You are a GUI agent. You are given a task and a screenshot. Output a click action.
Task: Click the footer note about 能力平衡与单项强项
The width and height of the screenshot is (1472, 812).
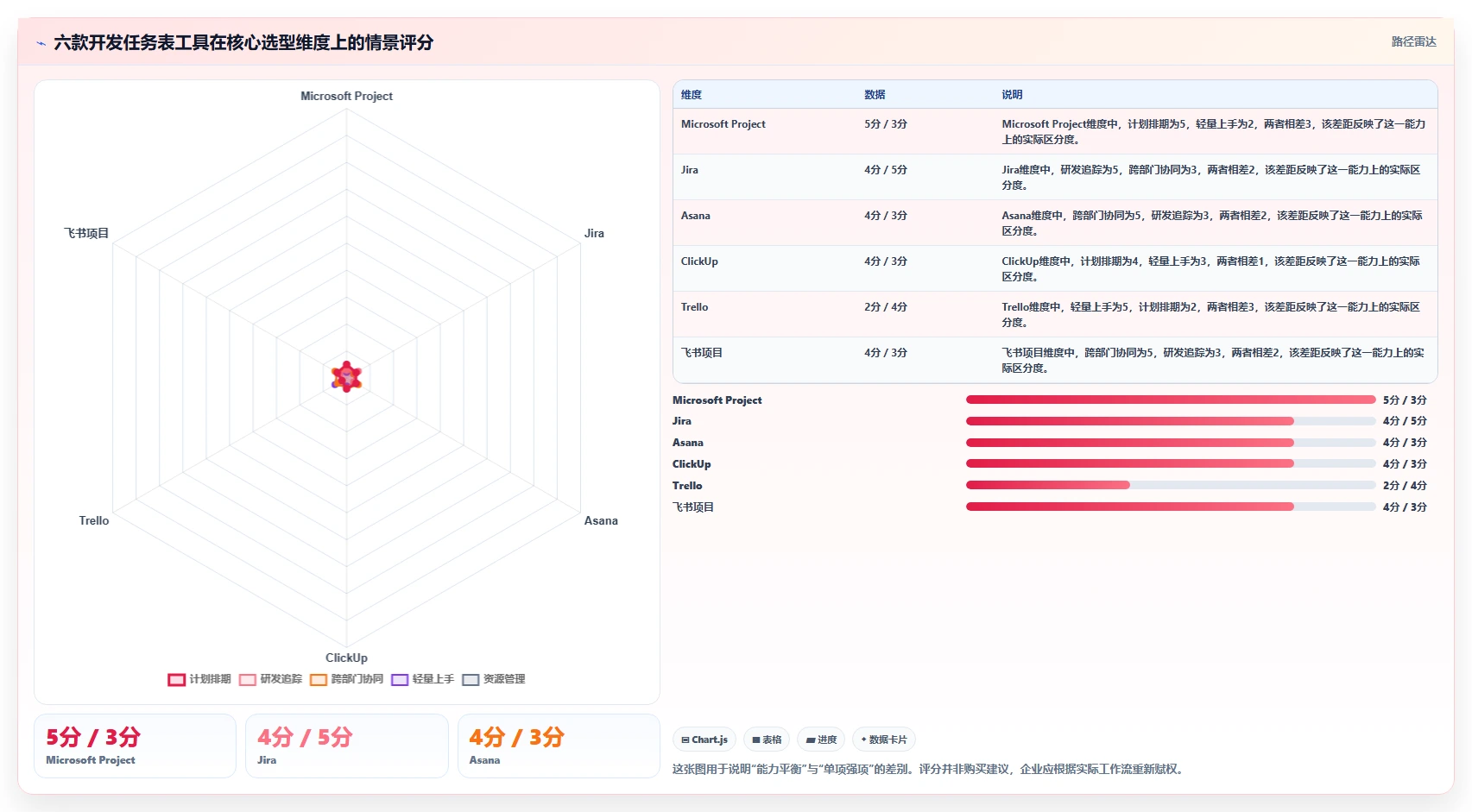[929, 769]
